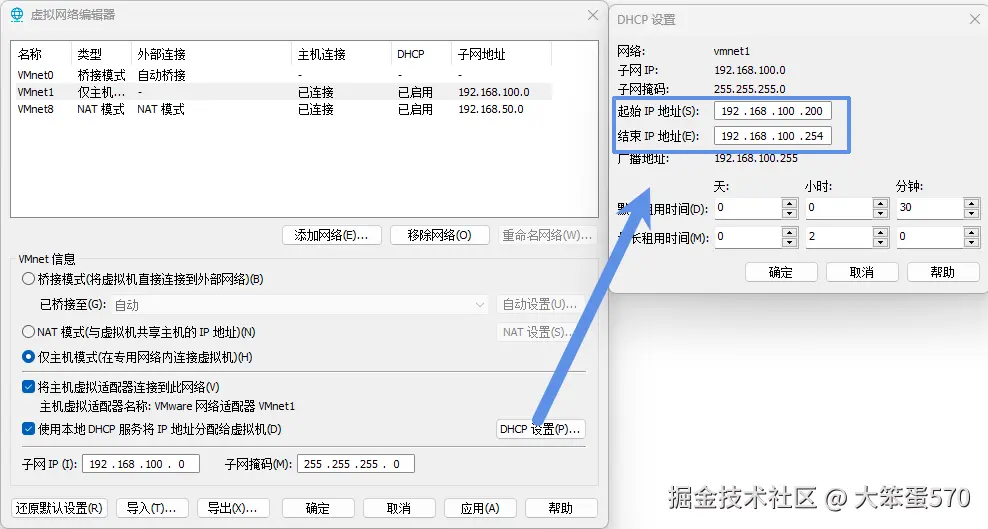This screenshot has height=529, width=988.
Task: Open DHCP 设置(P)... button
Action: click(541, 429)
